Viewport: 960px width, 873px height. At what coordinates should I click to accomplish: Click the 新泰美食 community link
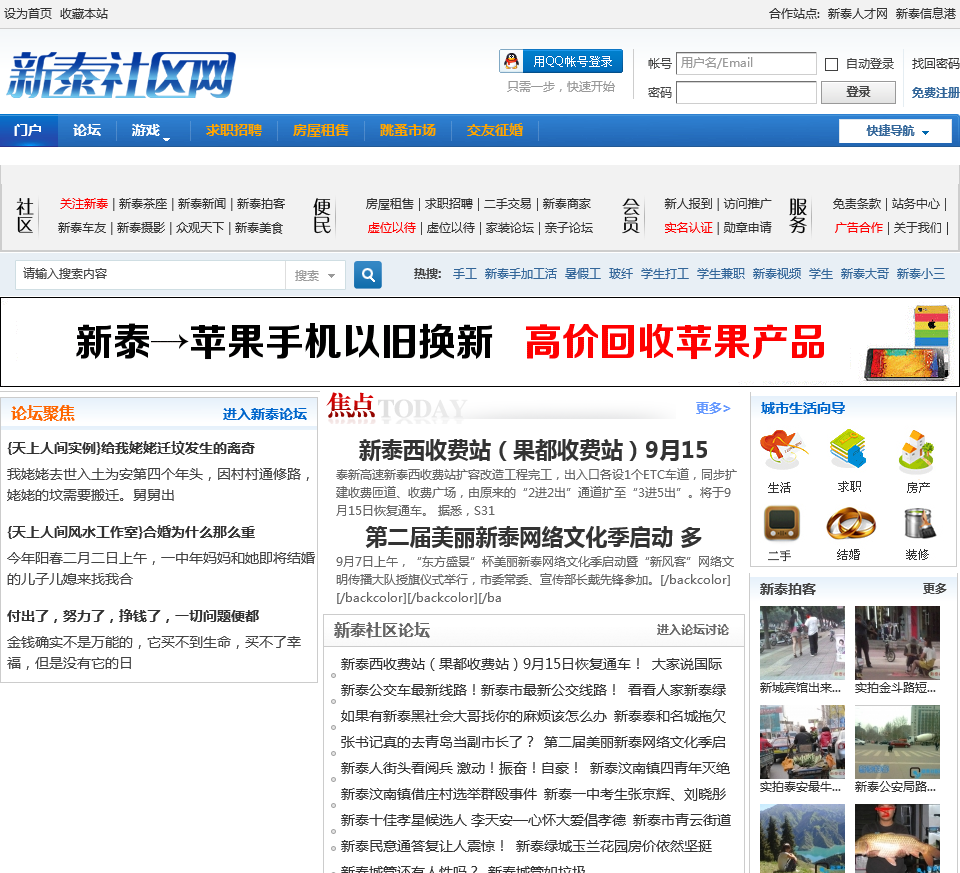click(259, 228)
